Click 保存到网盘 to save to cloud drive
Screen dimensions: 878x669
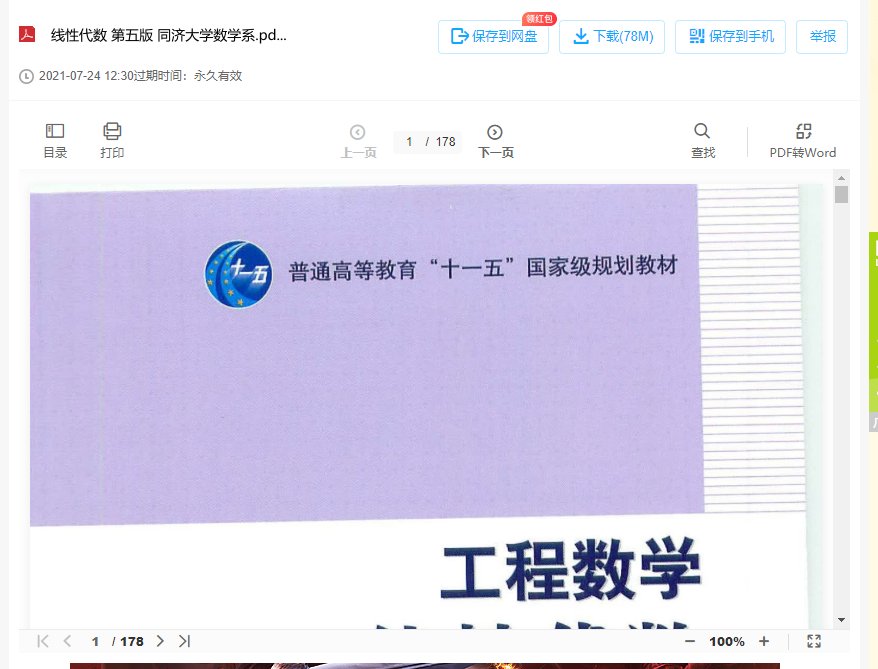pyautogui.click(x=493, y=37)
